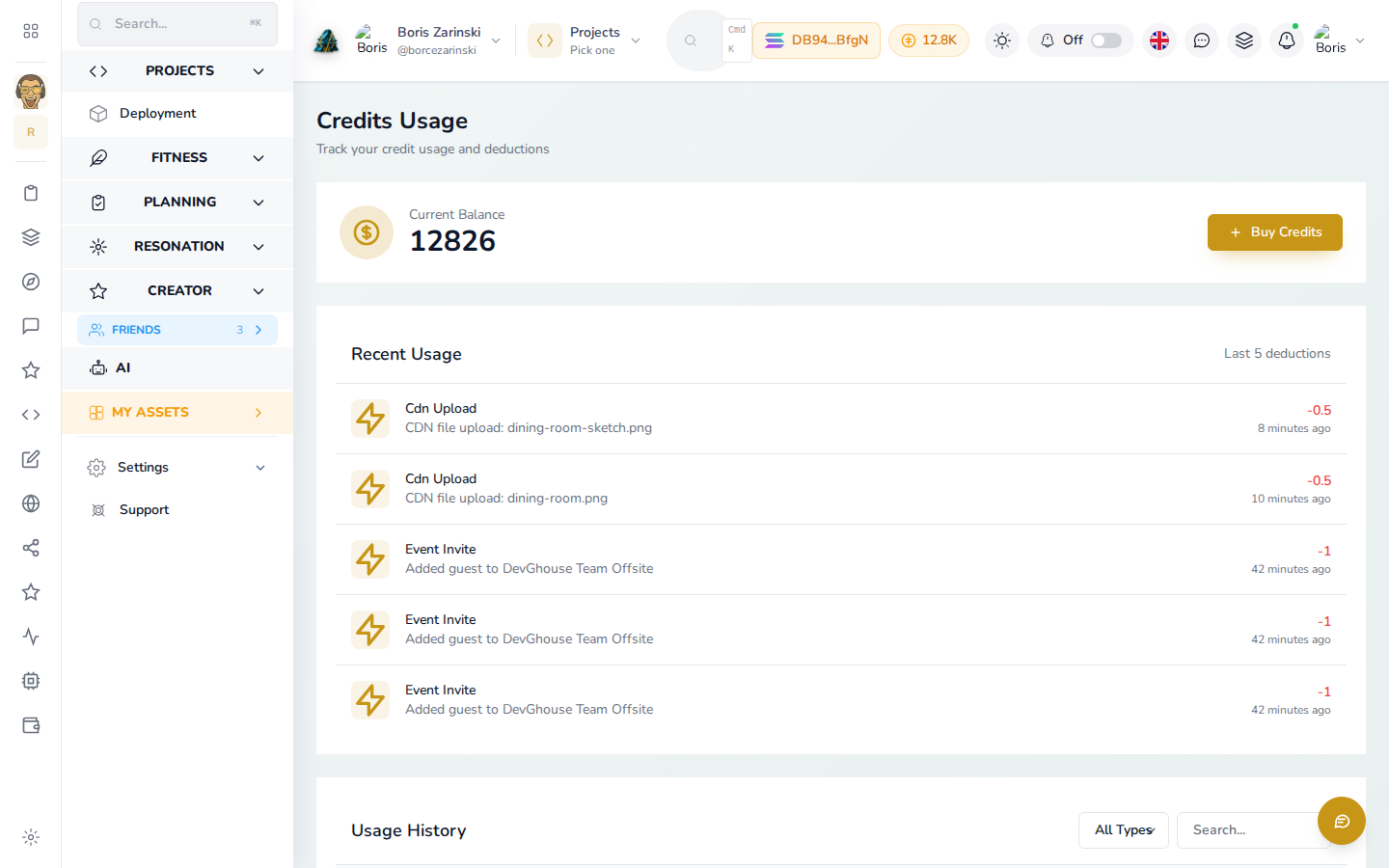Click the Buy Credits button

pyautogui.click(x=1274, y=232)
